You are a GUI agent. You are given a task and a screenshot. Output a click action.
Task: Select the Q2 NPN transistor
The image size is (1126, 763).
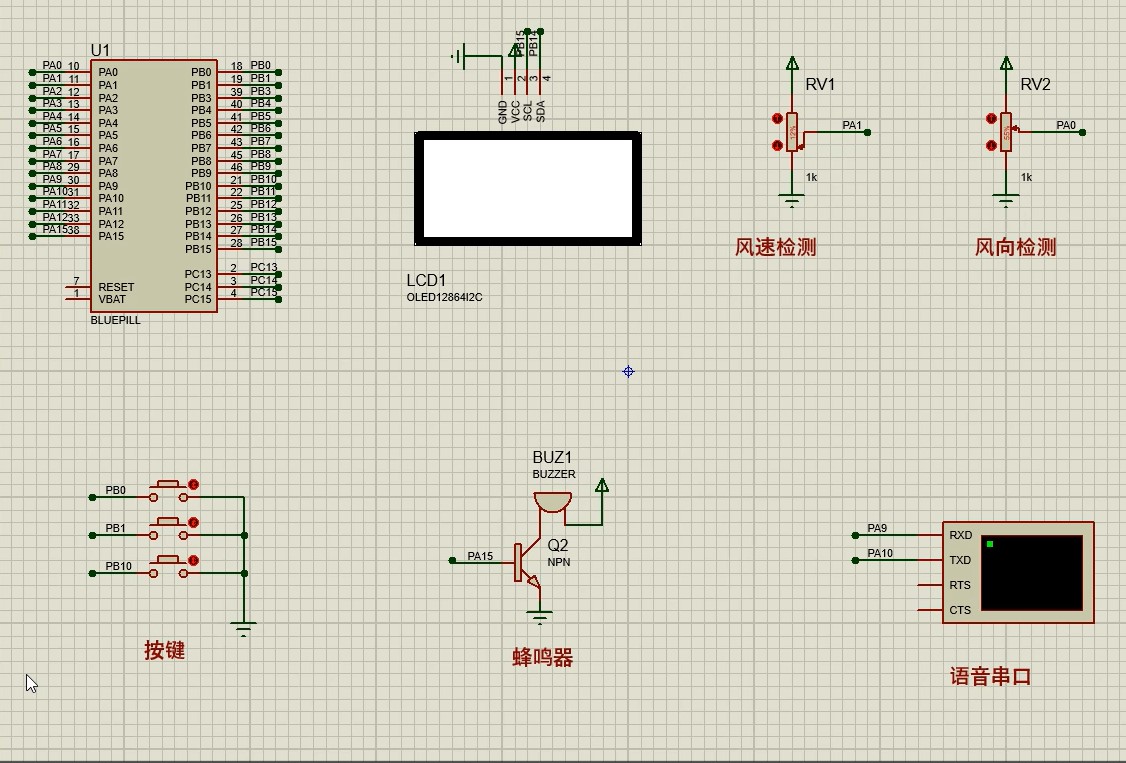527,563
